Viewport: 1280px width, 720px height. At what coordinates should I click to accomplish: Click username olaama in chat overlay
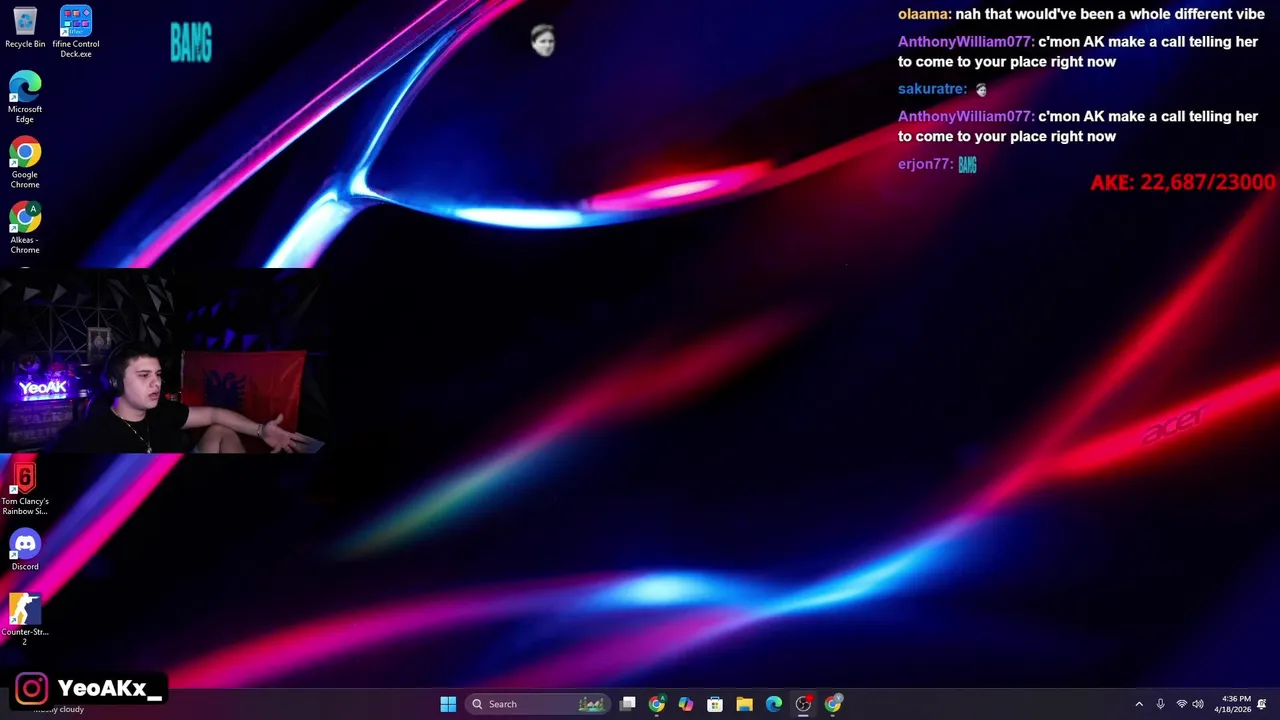[x=923, y=14]
